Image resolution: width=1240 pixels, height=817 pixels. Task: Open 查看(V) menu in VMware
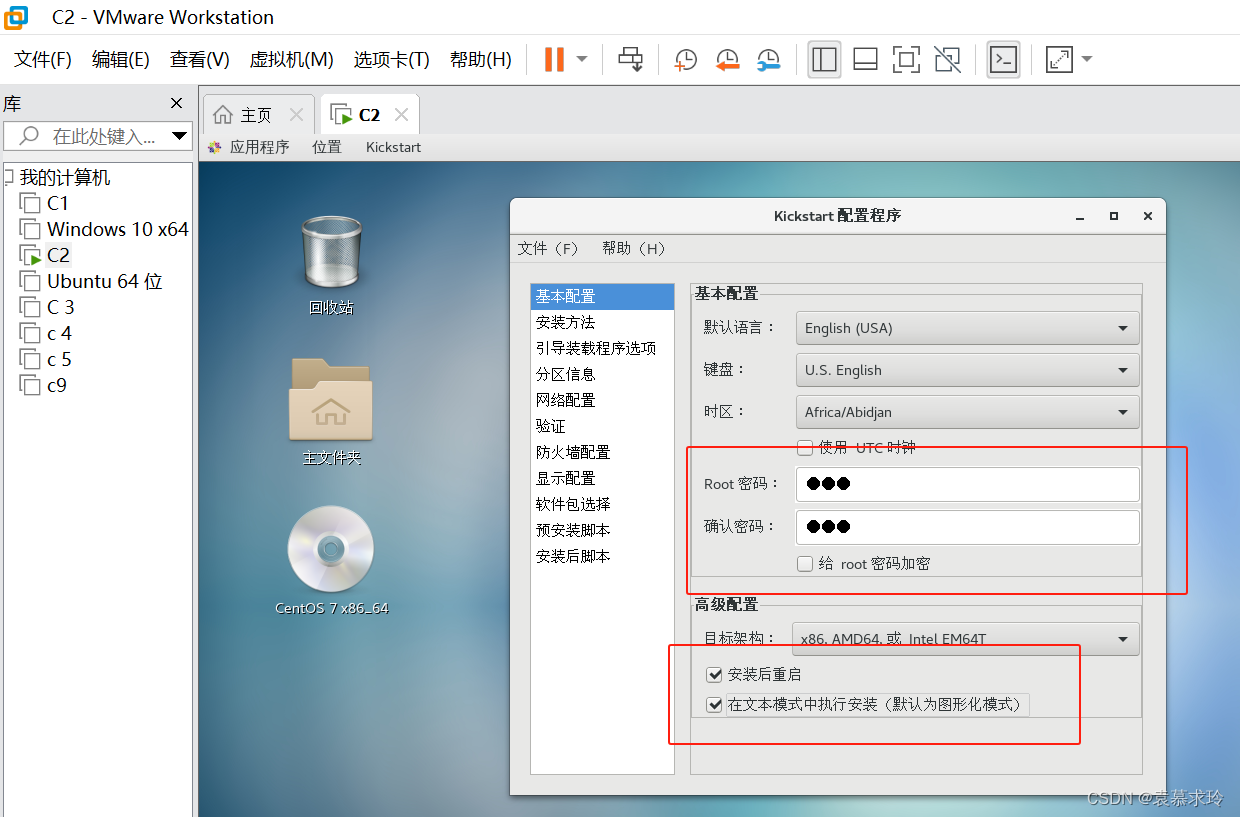(x=200, y=60)
